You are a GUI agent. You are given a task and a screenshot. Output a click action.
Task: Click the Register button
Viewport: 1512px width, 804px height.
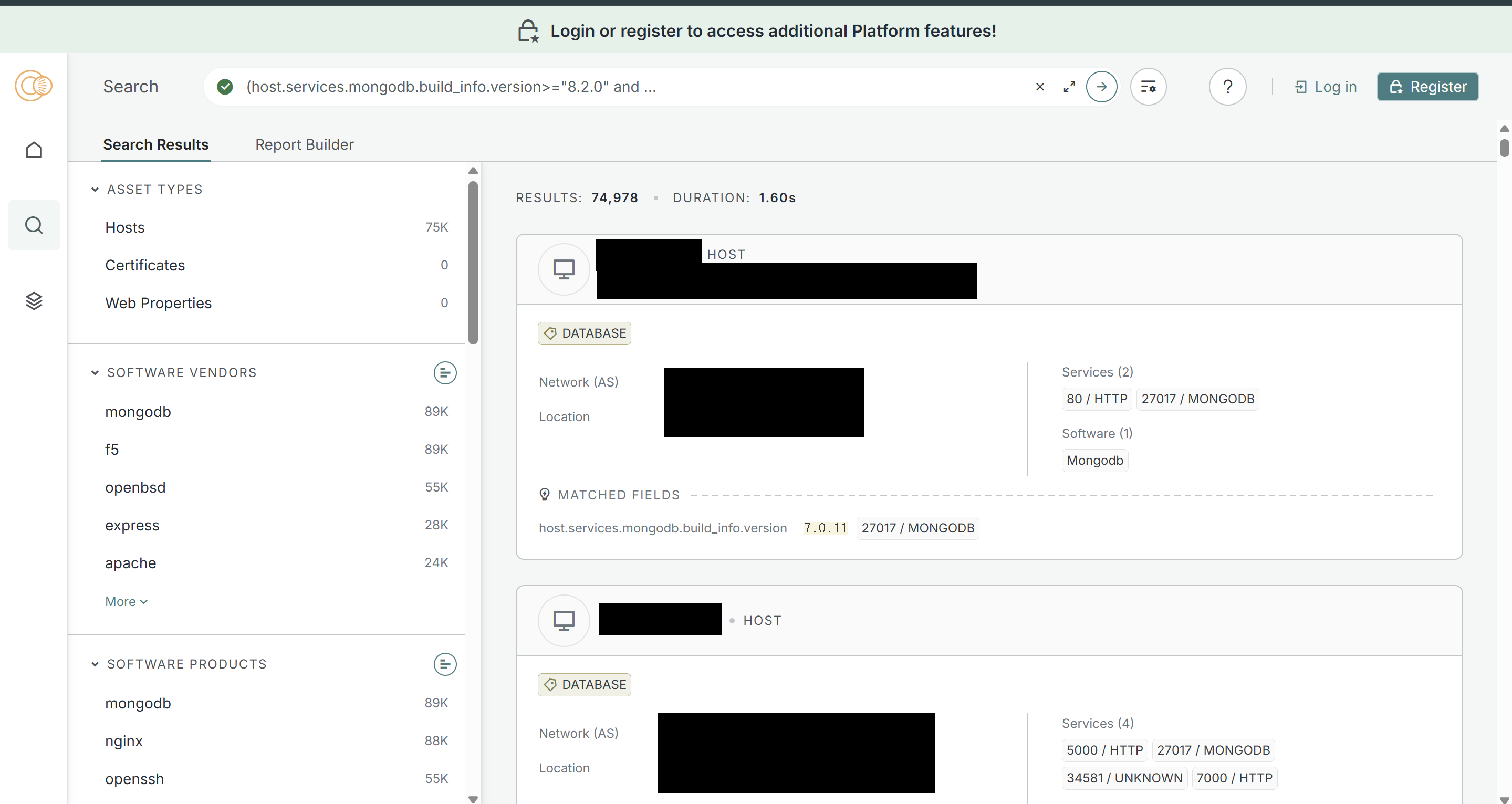[x=1427, y=87]
